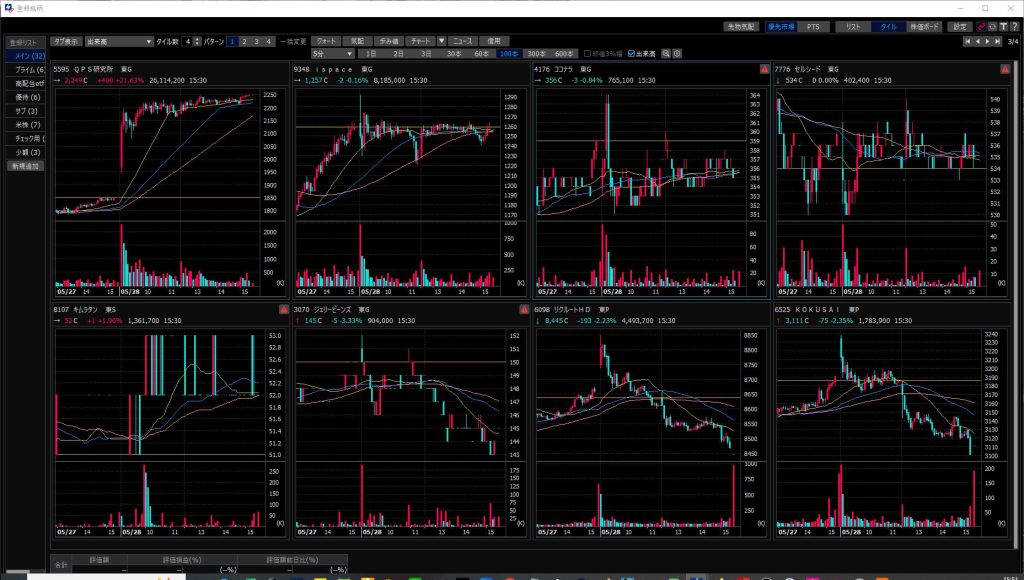
Task: Toggle the 終値3%幅 checkbox
Action: click(587, 54)
